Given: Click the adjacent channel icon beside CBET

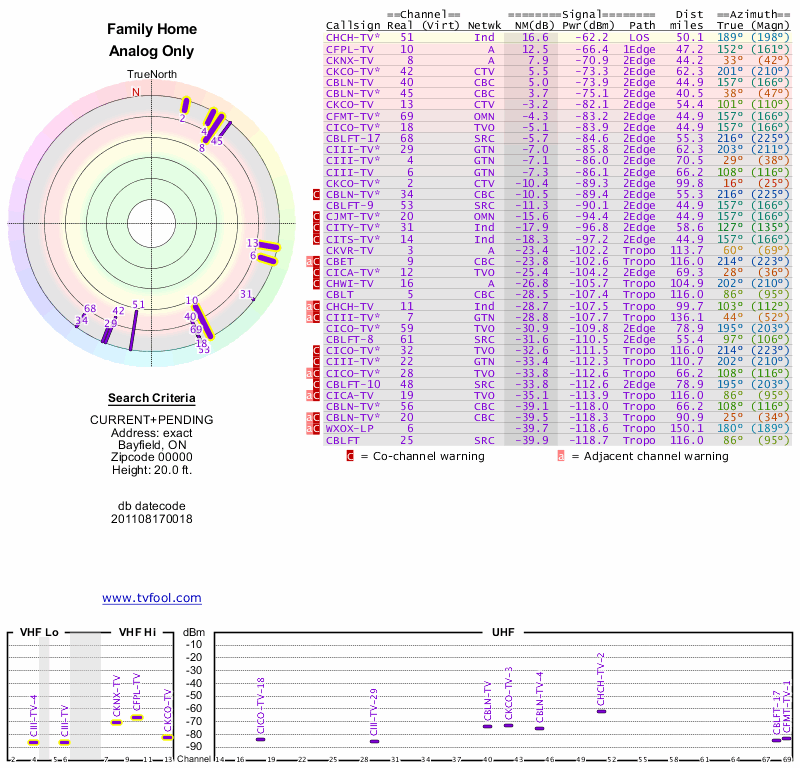Looking at the screenshot, I should pos(309,261).
